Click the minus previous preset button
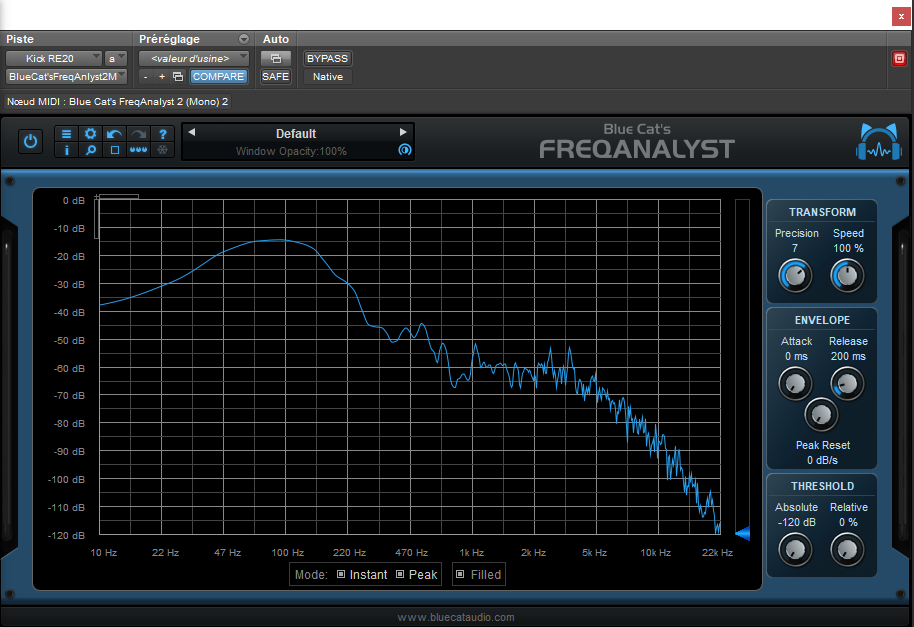The width and height of the screenshot is (914, 627). tap(145, 76)
